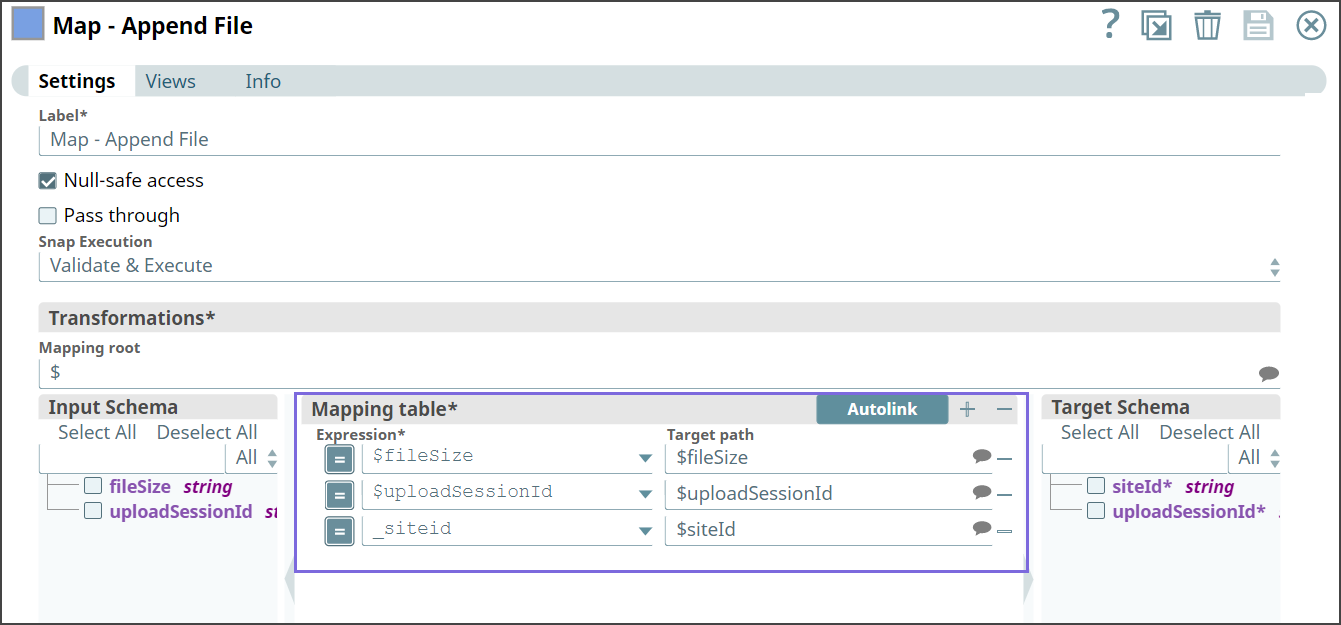Check fileSize in the Input Schema list
The height and width of the screenshot is (625, 1341).
coord(93,486)
